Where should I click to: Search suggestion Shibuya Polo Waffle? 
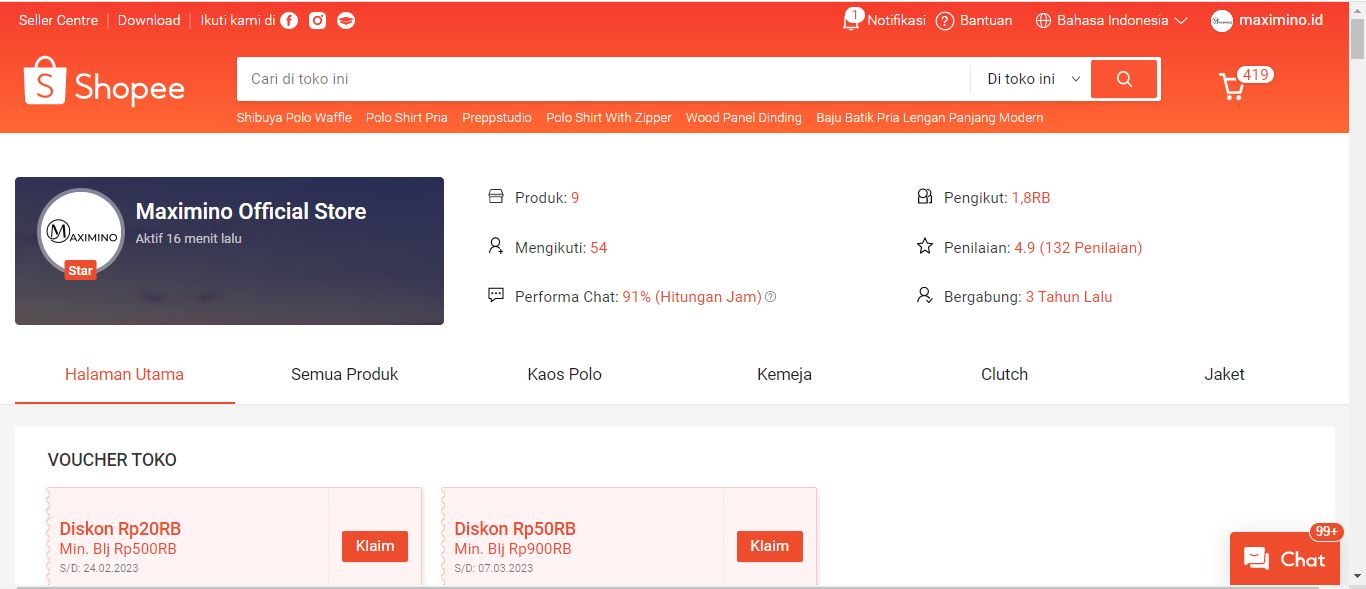coord(294,118)
